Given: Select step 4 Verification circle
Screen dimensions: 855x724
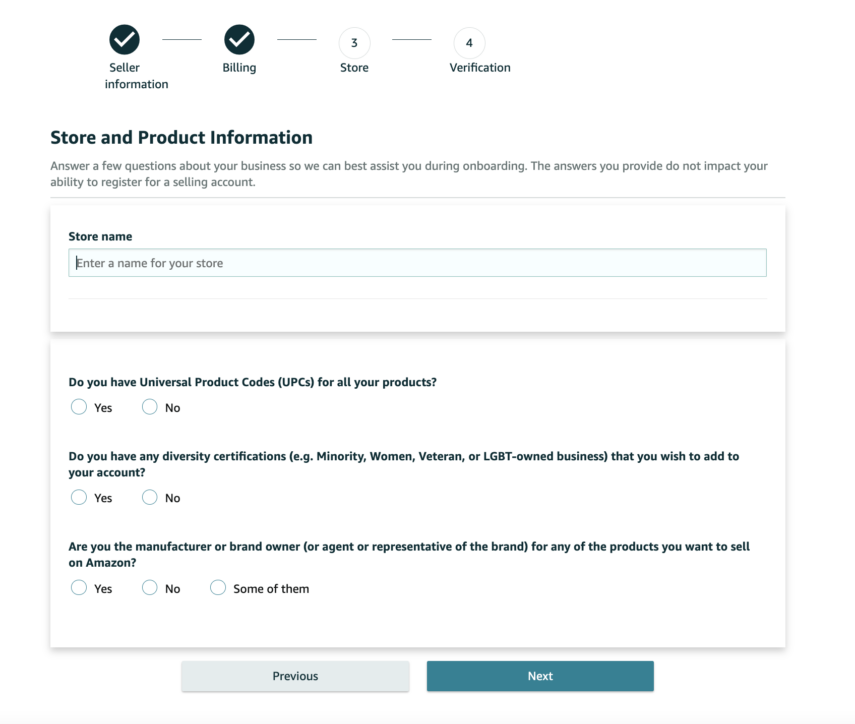Looking at the screenshot, I should coord(469,43).
